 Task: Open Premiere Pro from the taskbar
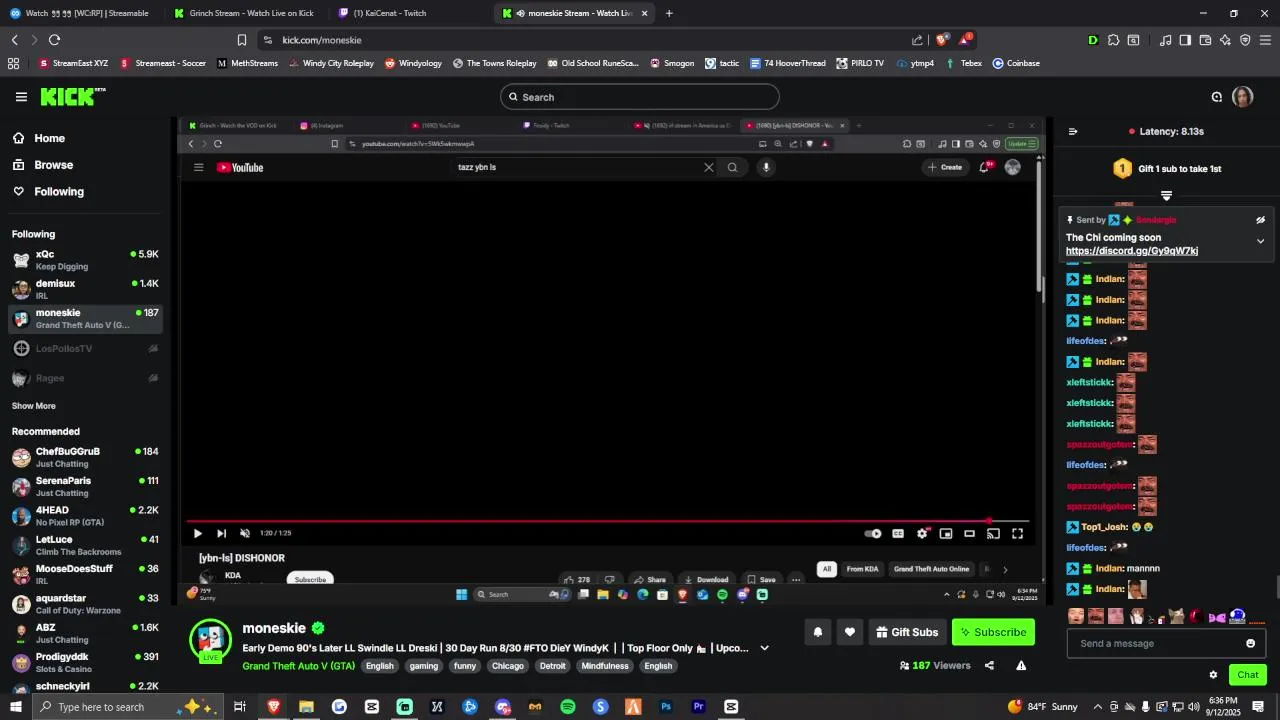pyautogui.click(x=699, y=707)
